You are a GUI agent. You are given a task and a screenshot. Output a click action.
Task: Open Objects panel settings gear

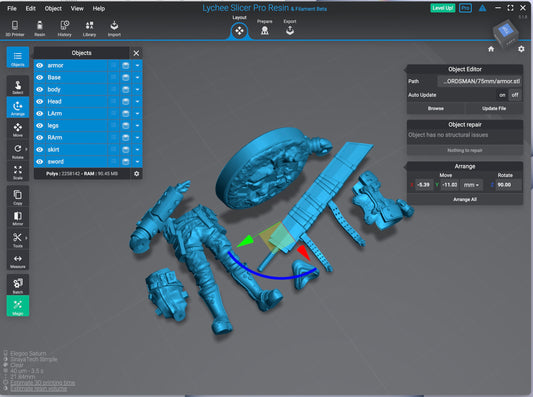coord(136,174)
